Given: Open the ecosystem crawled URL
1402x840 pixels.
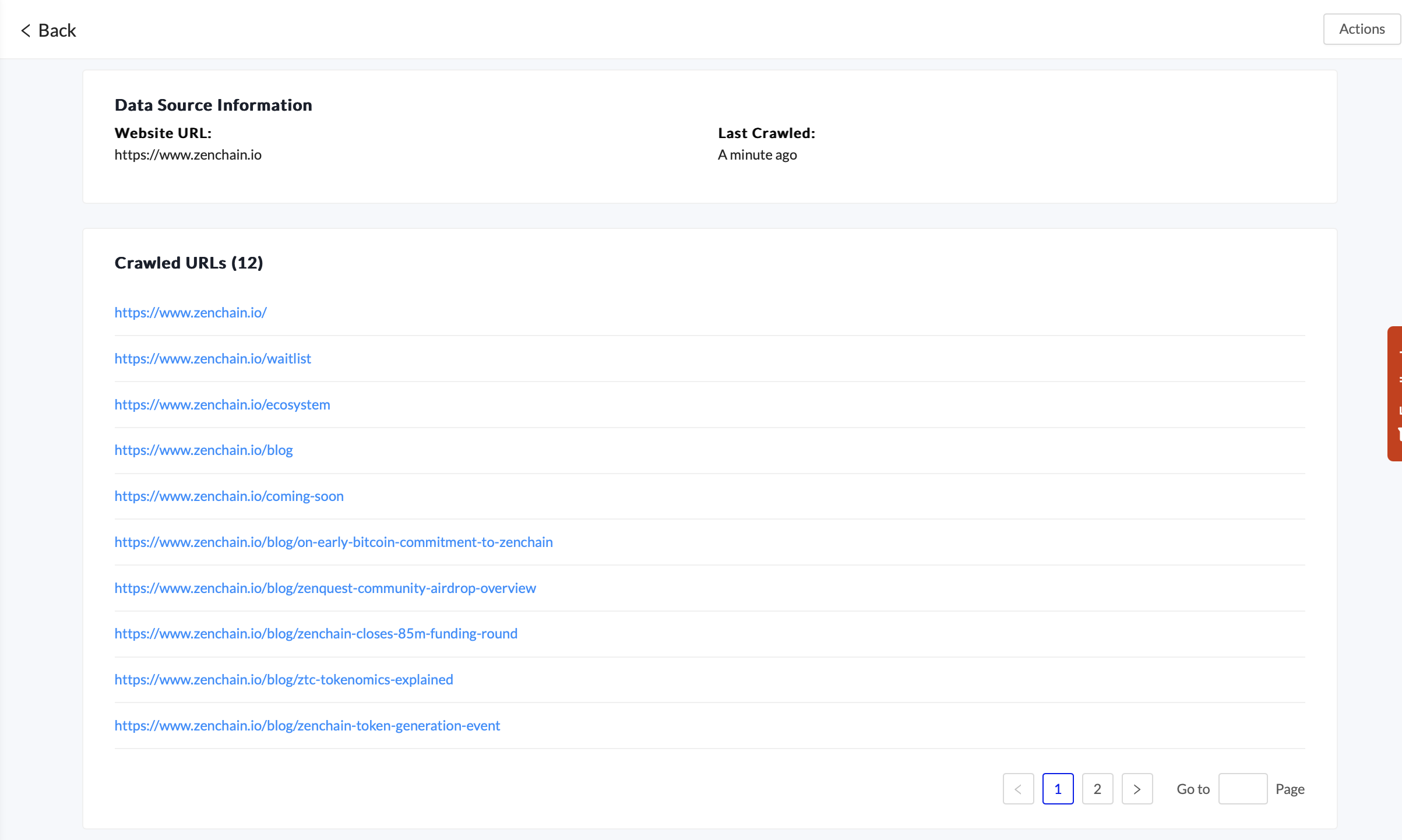Looking at the screenshot, I should click(x=222, y=404).
